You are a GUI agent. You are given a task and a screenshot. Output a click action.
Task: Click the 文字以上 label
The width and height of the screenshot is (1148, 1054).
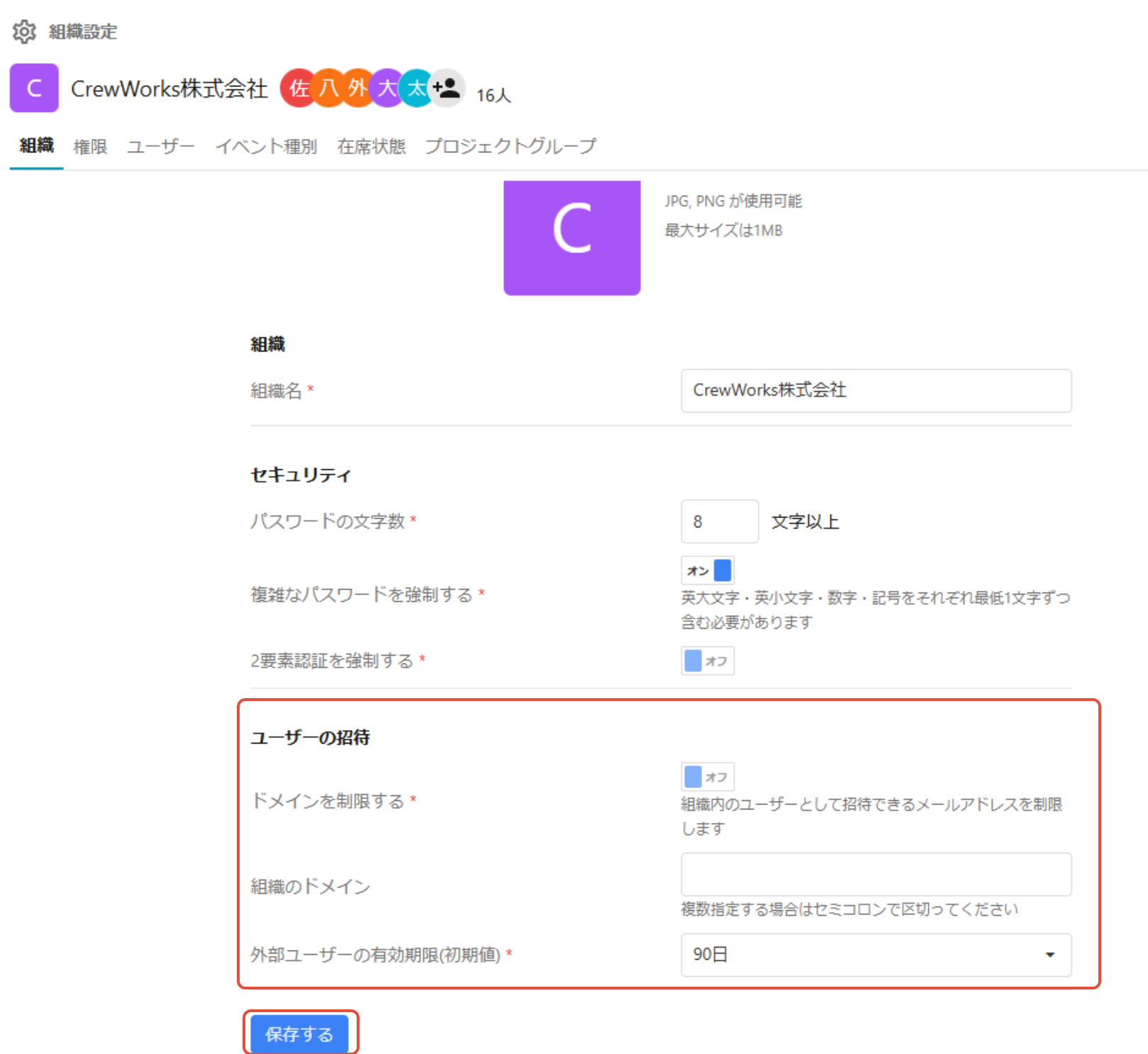(x=806, y=522)
